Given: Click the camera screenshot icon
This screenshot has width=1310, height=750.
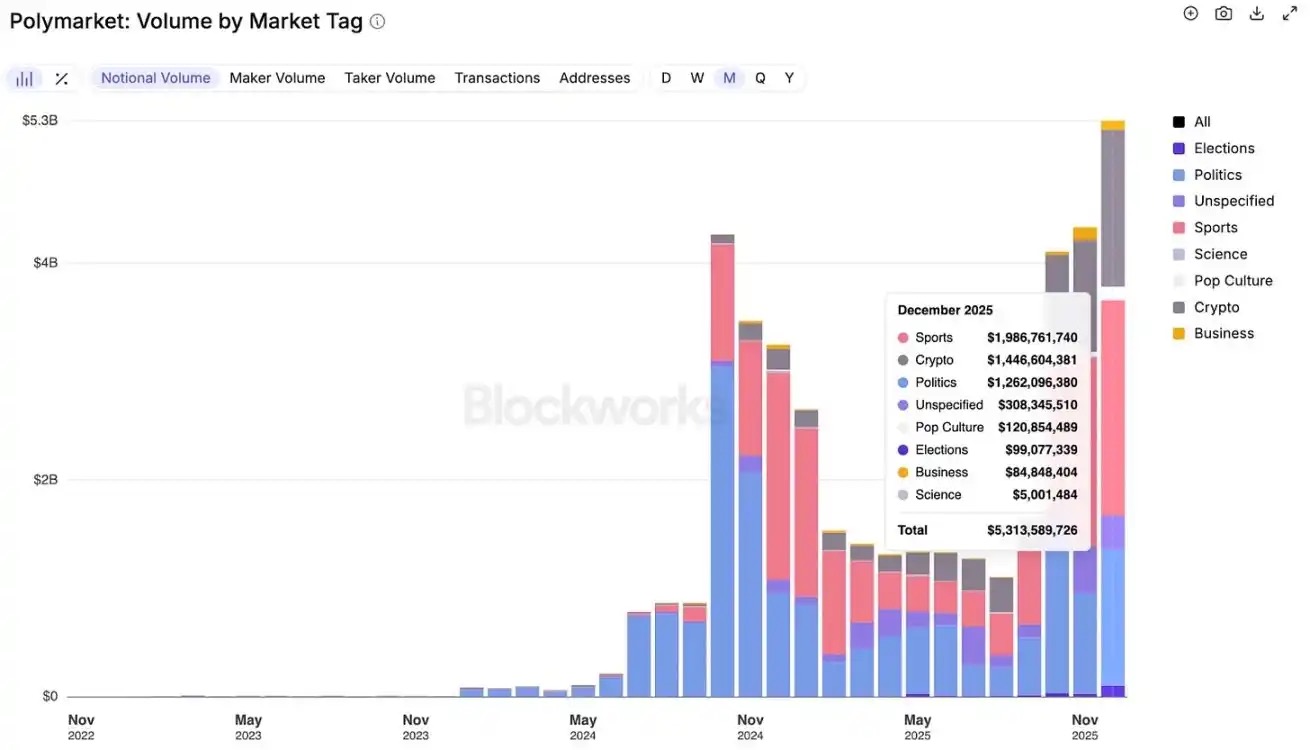Looking at the screenshot, I should [1223, 13].
